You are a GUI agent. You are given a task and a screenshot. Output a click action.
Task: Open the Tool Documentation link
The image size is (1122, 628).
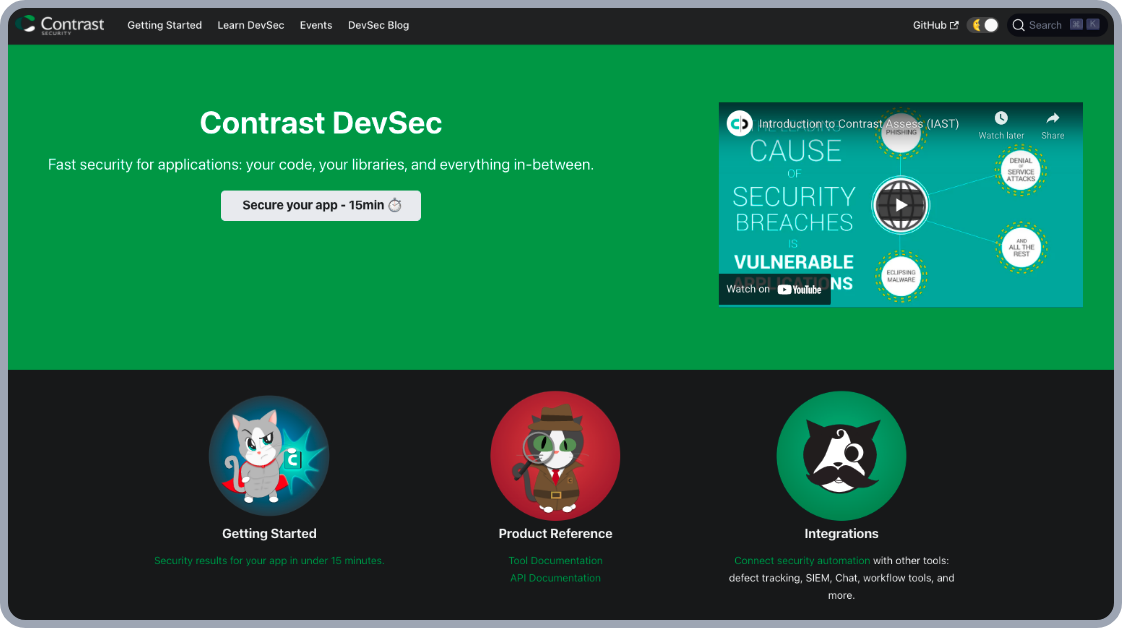click(x=555, y=561)
